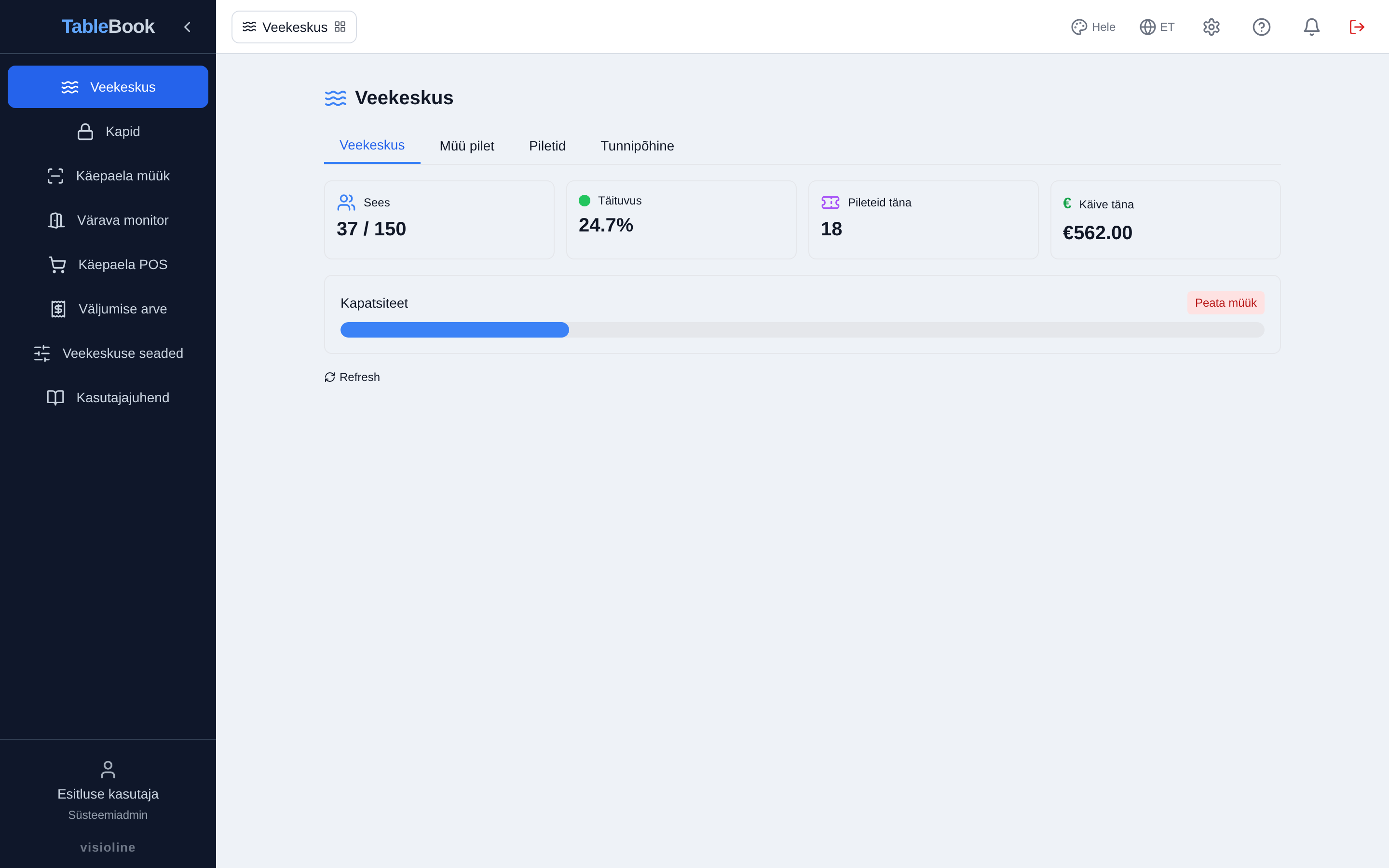Click the 37 / 150 occupancy value

pyautogui.click(x=371, y=229)
